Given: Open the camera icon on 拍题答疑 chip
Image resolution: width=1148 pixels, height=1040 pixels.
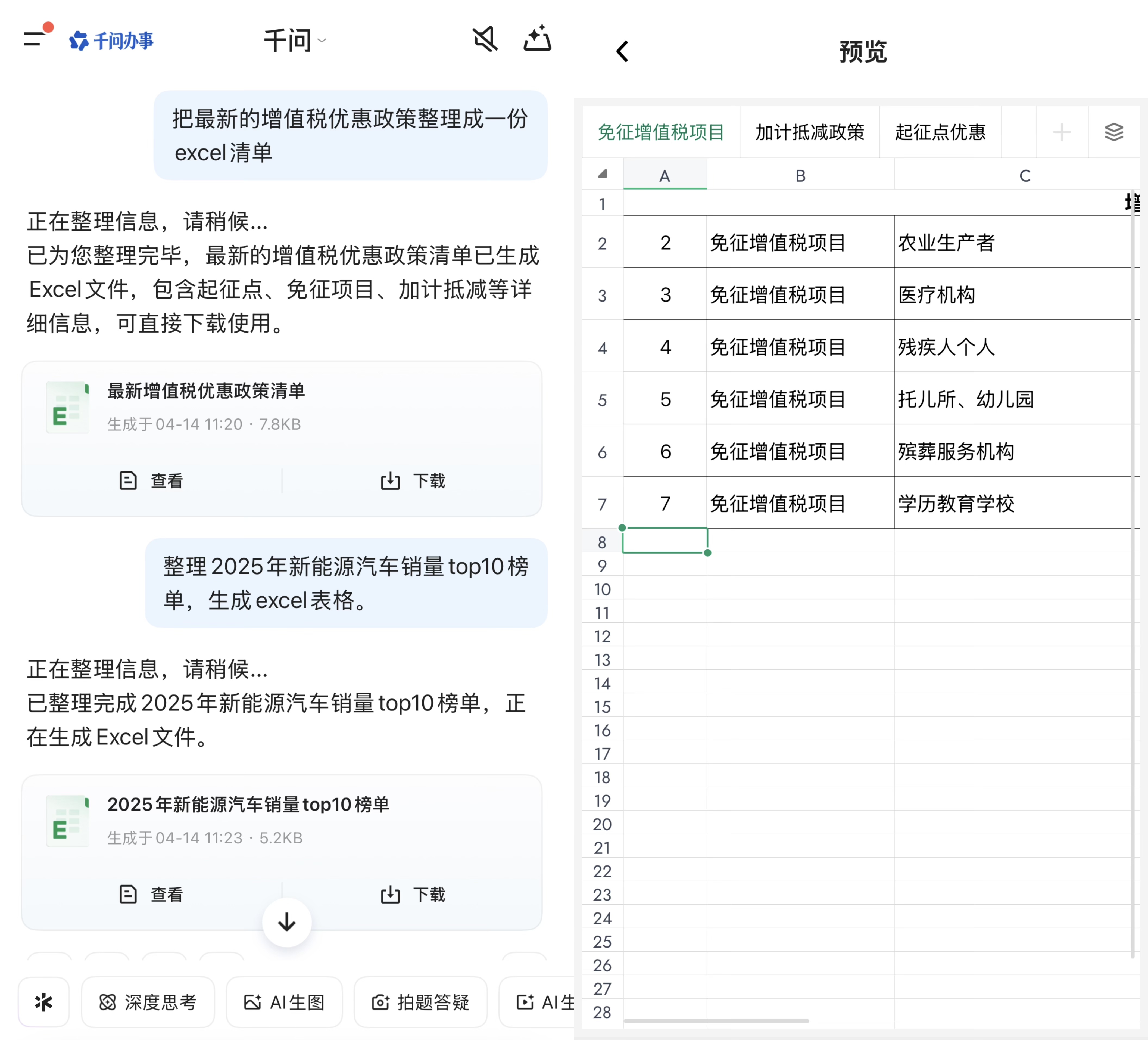Looking at the screenshot, I should [380, 1002].
